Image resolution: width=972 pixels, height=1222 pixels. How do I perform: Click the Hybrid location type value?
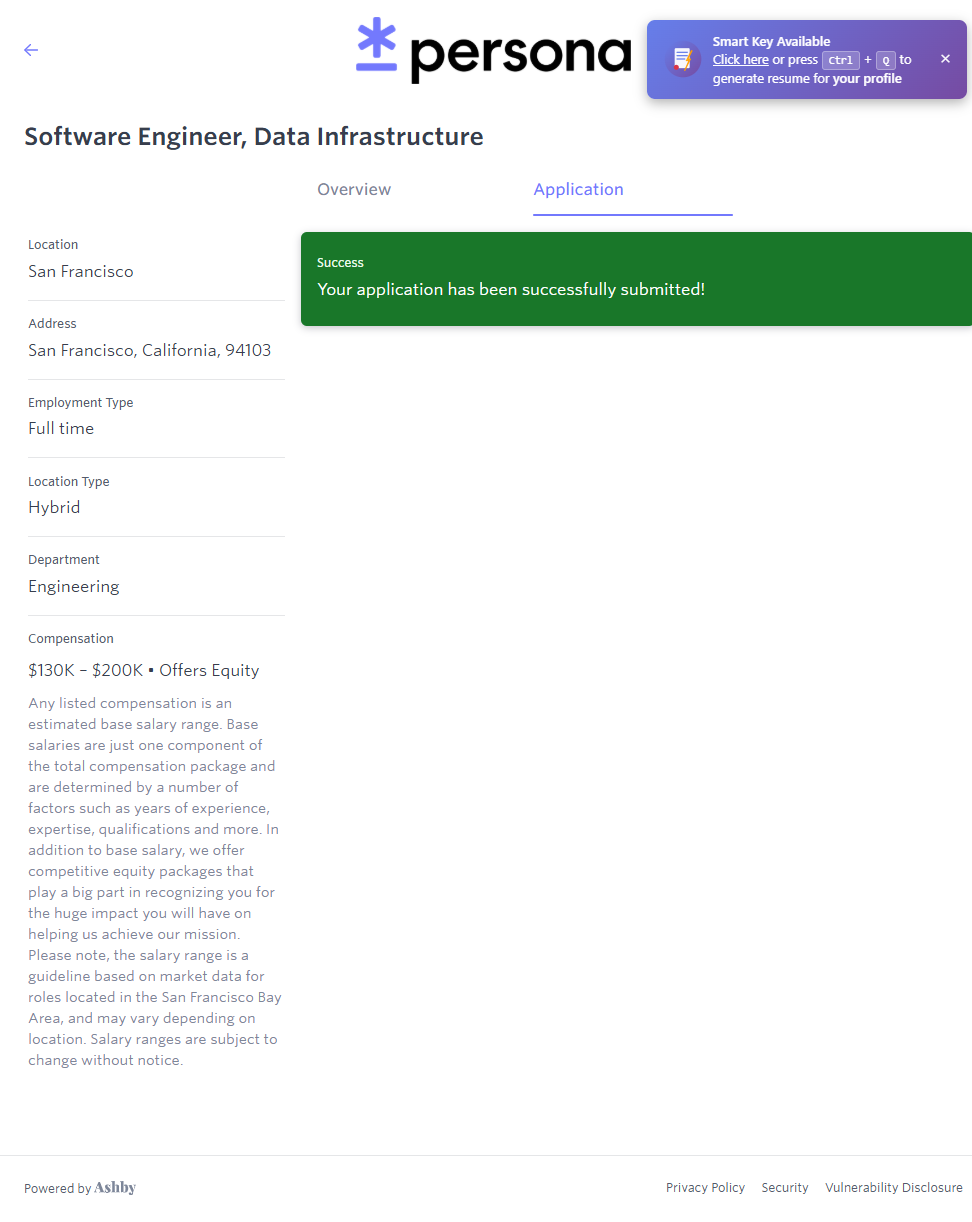click(x=54, y=508)
